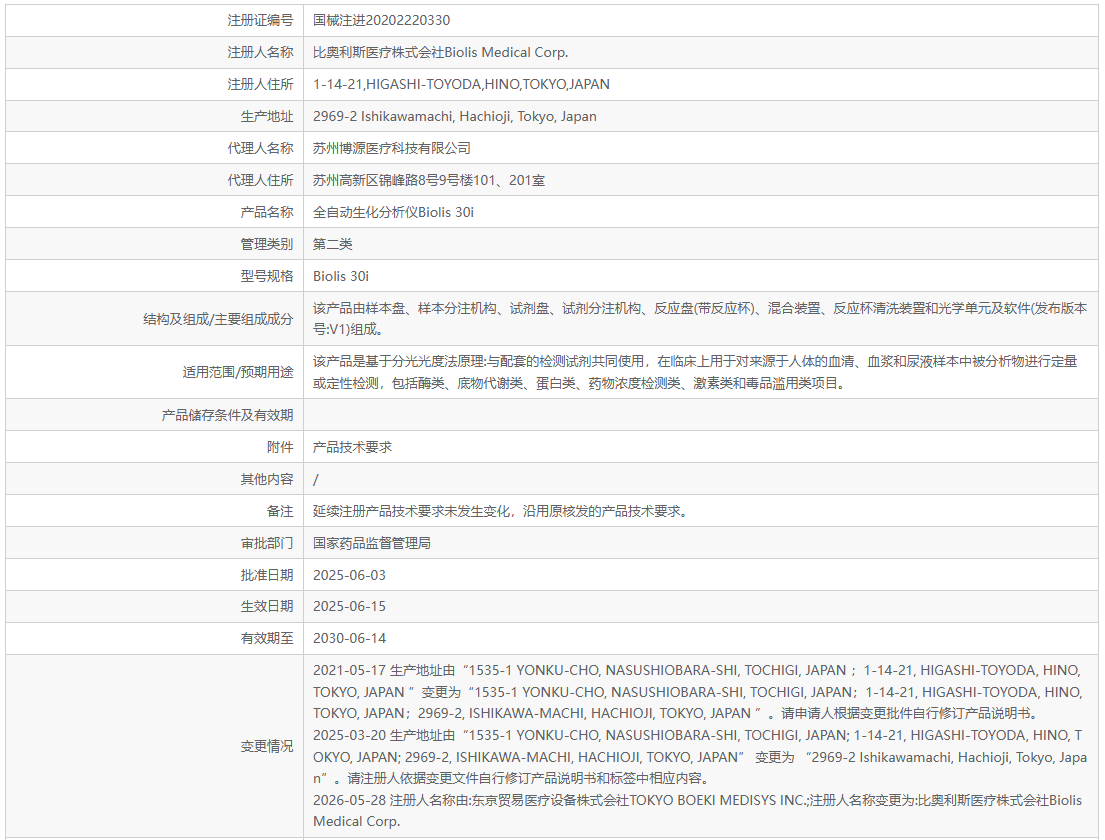Select agent name 苏州博源医疗科技有限公司
The width and height of the screenshot is (1105, 840).
[392, 149]
